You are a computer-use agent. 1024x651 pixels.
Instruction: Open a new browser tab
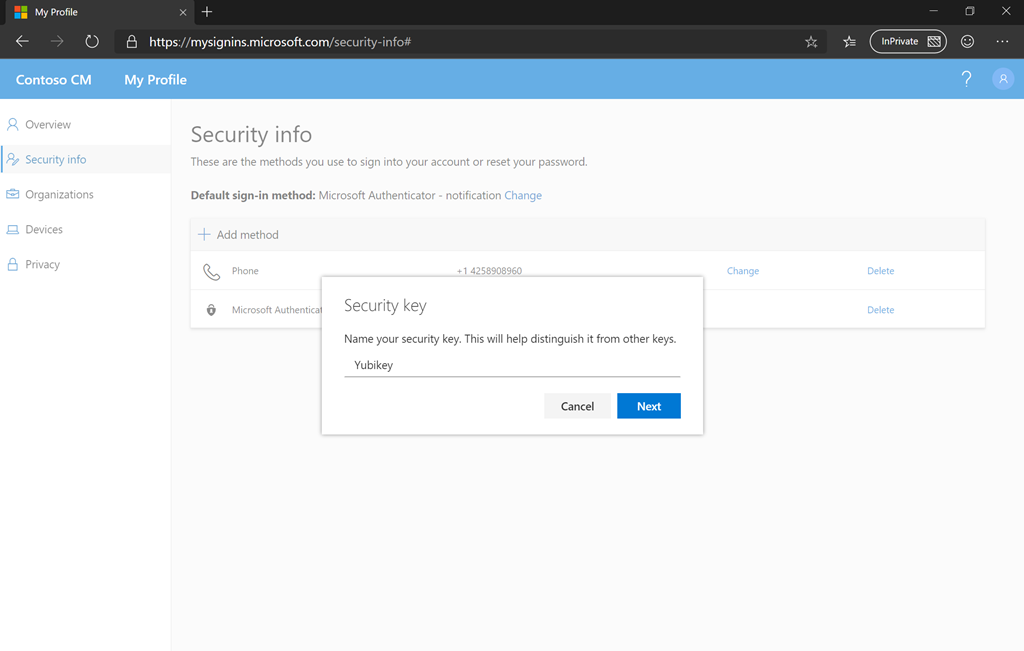point(207,12)
